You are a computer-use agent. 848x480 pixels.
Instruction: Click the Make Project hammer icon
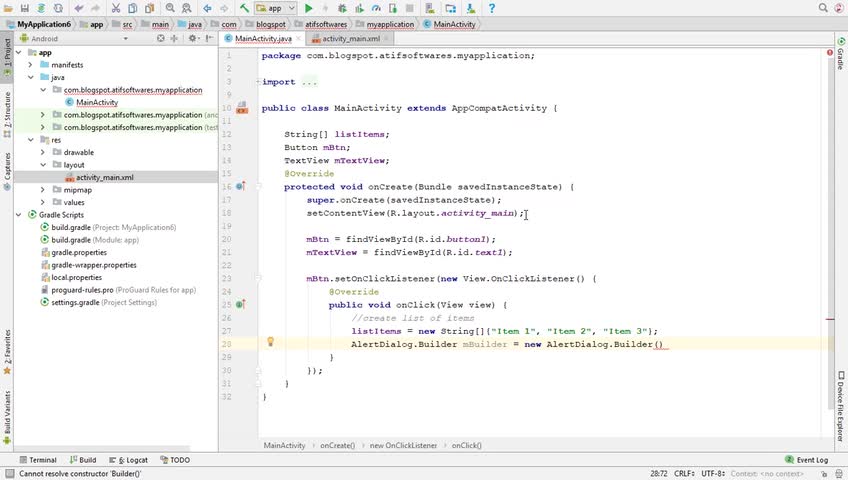pyautogui.click(x=243, y=8)
